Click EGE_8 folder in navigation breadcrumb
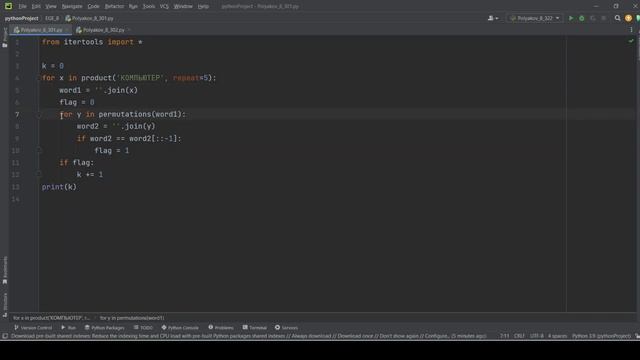The height and width of the screenshot is (360, 640). (x=52, y=18)
